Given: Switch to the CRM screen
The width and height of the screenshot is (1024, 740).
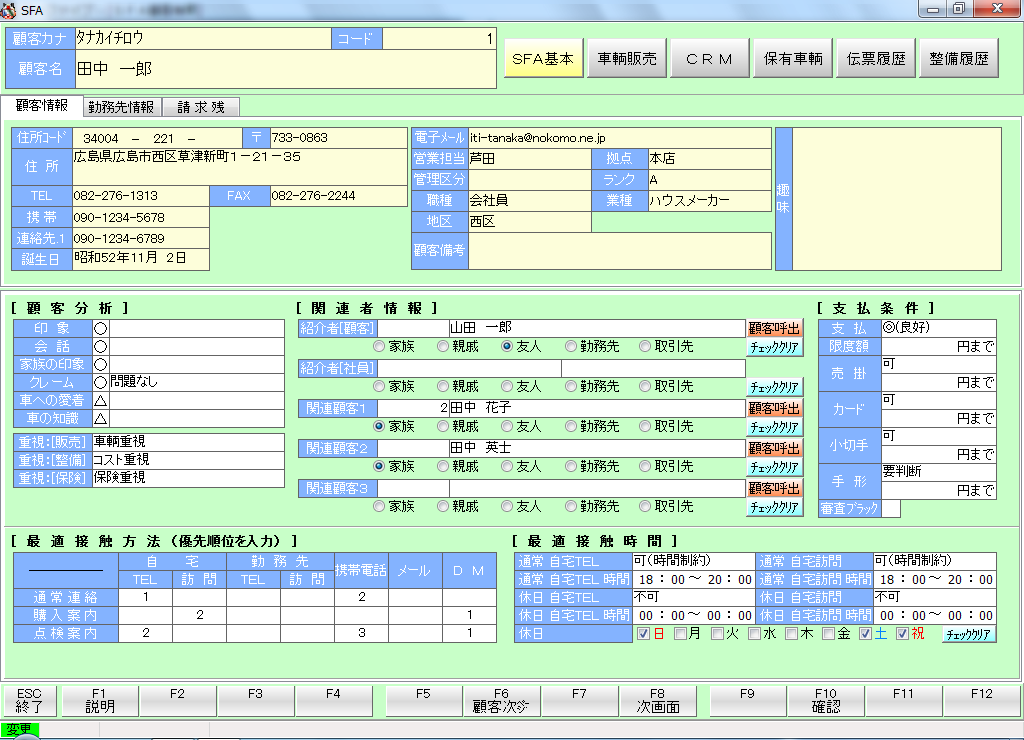Looking at the screenshot, I should (x=709, y=59).
